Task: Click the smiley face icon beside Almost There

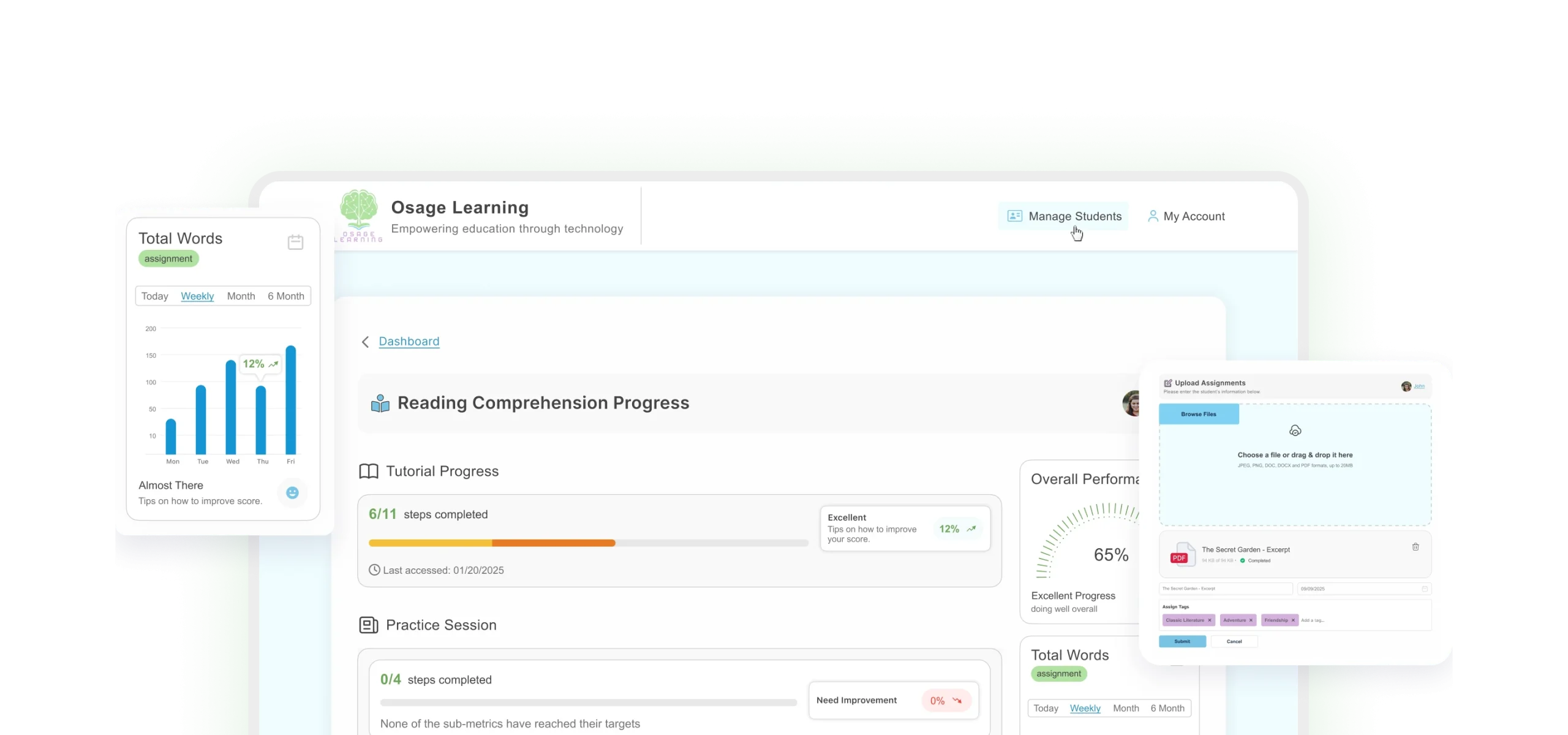Action: coord(292,492)
